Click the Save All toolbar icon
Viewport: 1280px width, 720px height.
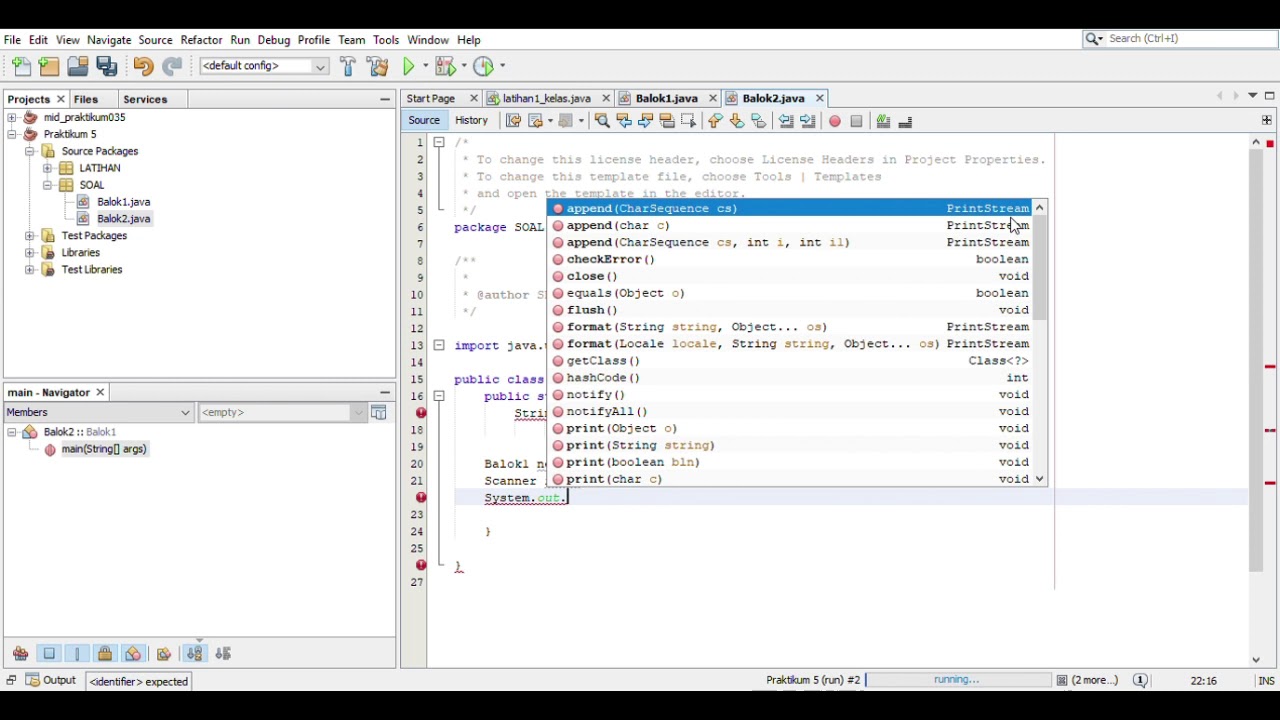[107, 66]
